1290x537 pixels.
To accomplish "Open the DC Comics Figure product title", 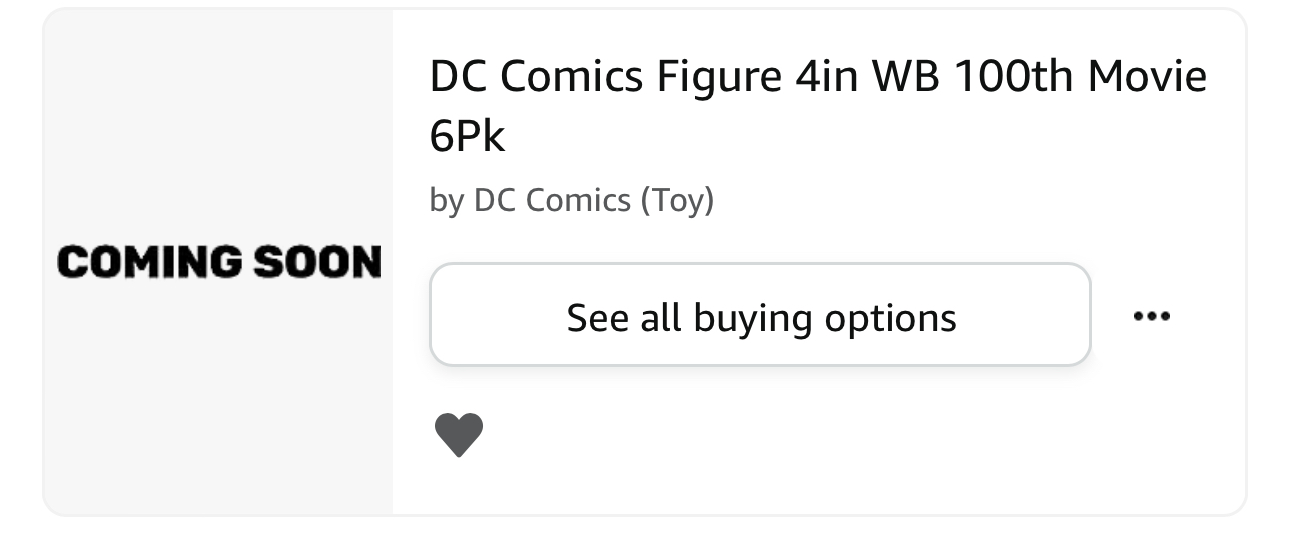I will 817,78.
